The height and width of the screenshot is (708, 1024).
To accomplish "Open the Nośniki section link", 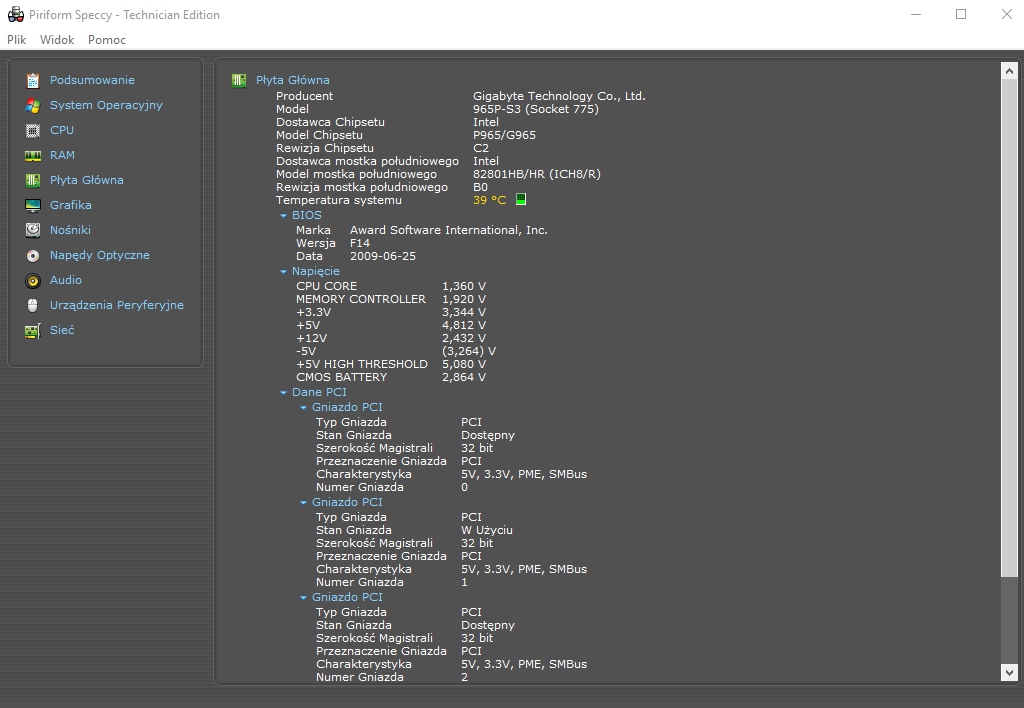I will coord(70,230).
